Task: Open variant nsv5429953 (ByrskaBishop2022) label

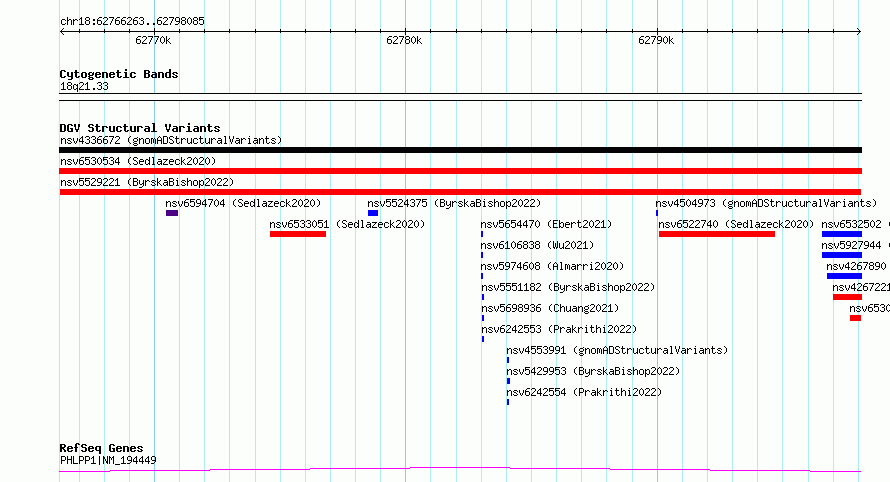Action: click(x=593, y=371)
